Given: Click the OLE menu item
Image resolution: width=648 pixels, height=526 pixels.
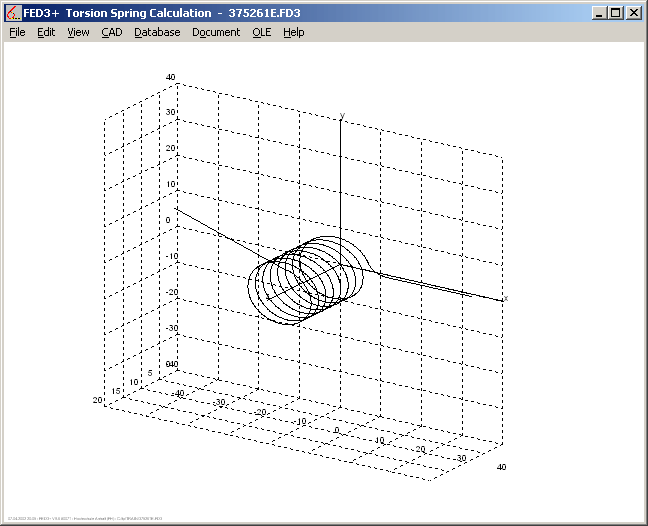Looking at the screenshot, I should tap(261, 32).
